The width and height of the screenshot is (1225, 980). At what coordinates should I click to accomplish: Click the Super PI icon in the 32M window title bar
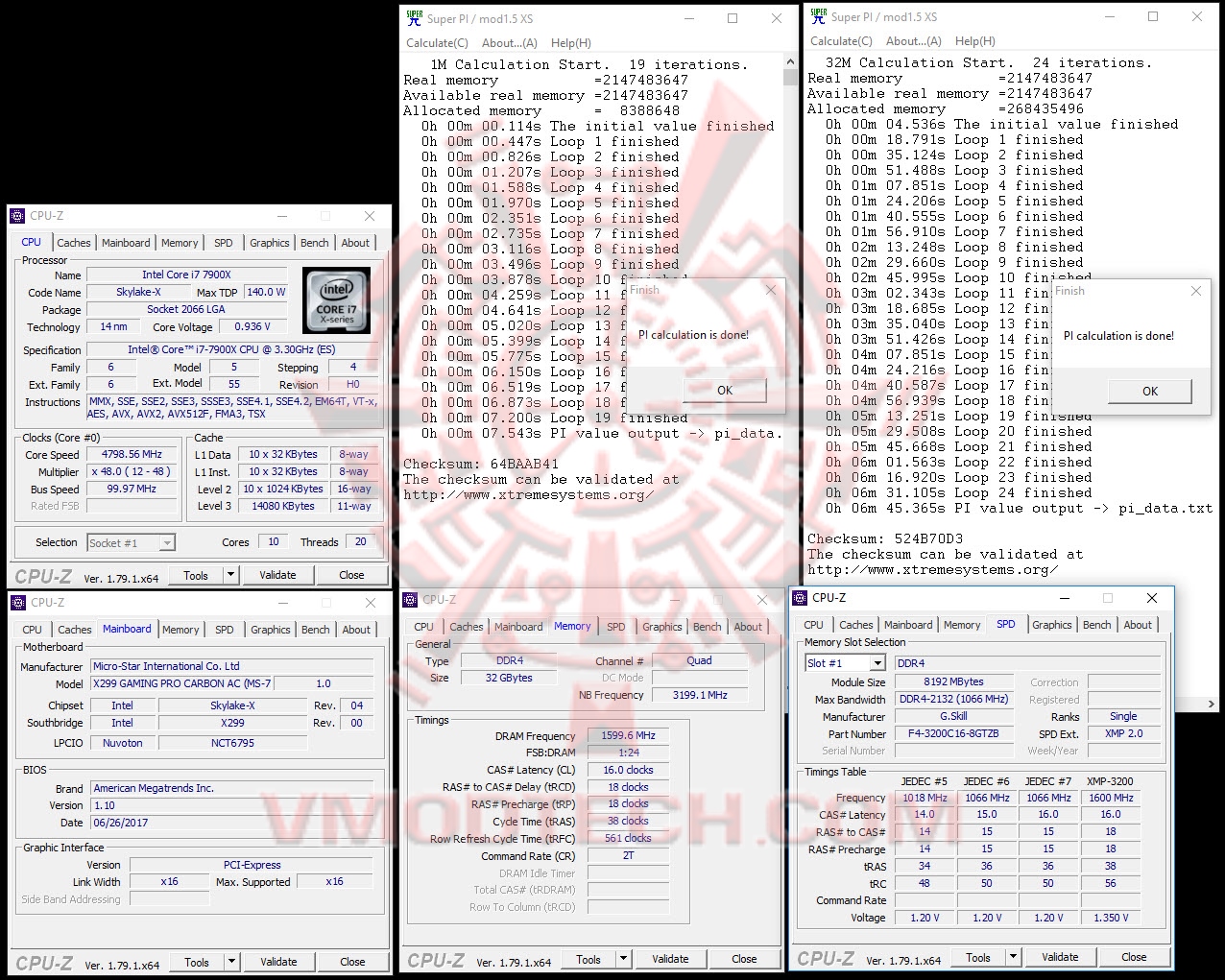pos(817,16)
